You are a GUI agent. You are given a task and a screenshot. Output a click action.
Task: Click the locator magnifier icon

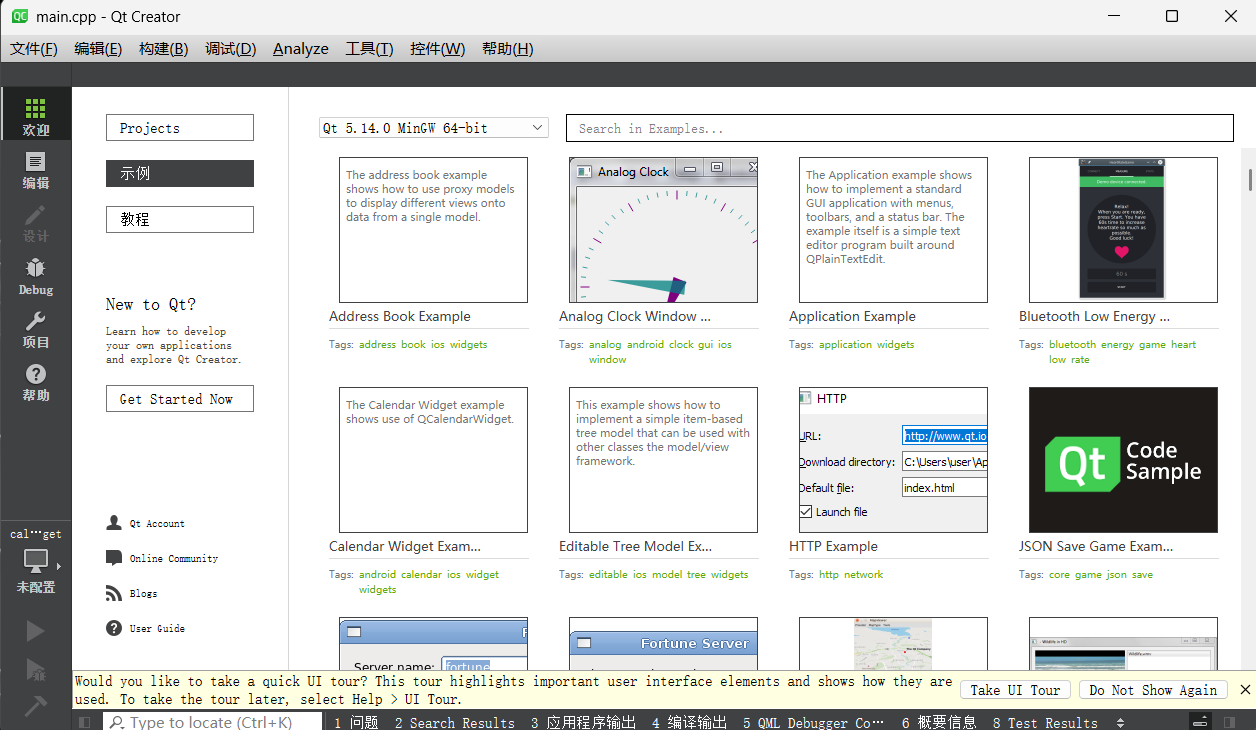point(117,722)
